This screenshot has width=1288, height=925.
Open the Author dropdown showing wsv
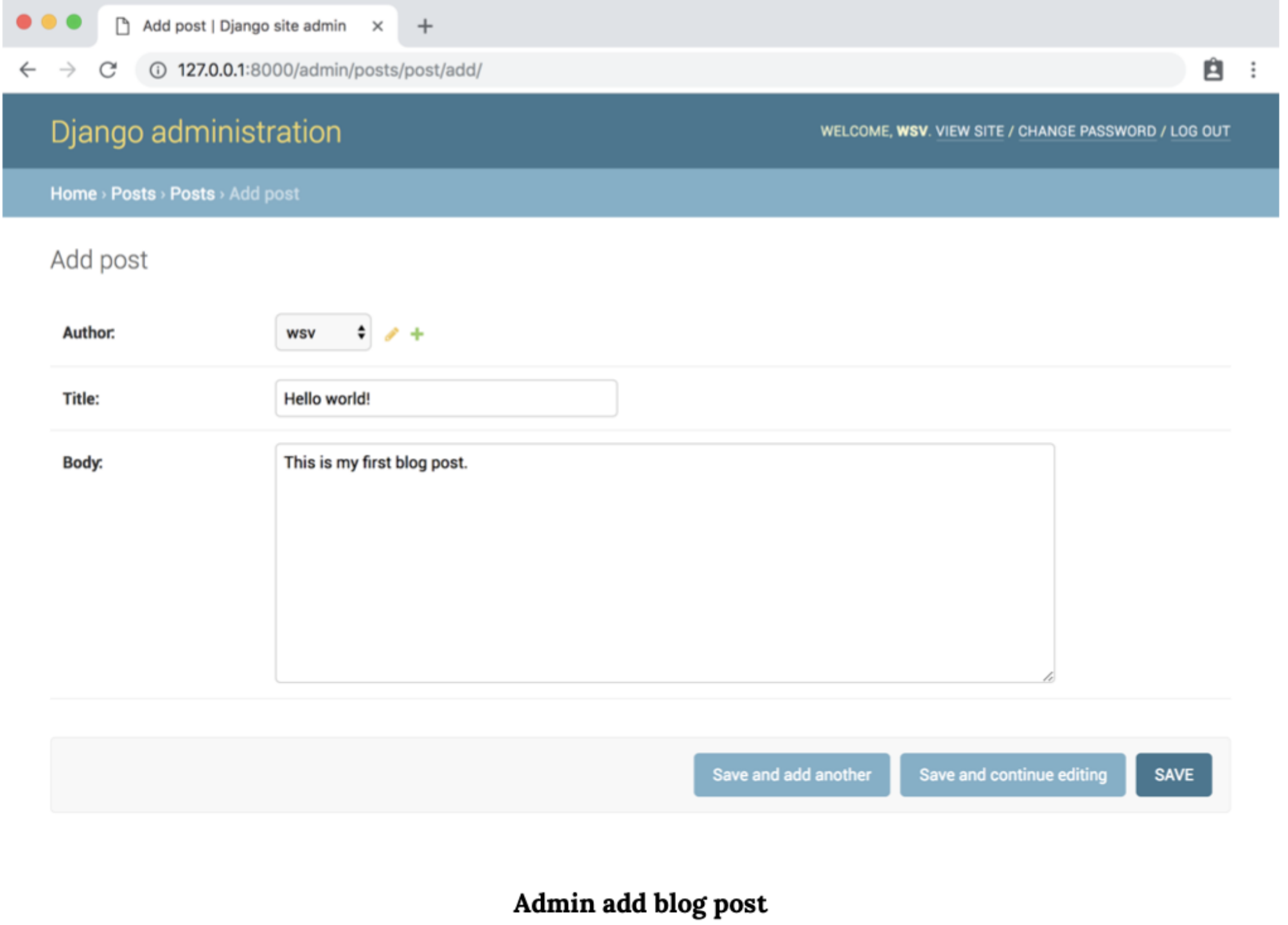(x=323, y=333)
